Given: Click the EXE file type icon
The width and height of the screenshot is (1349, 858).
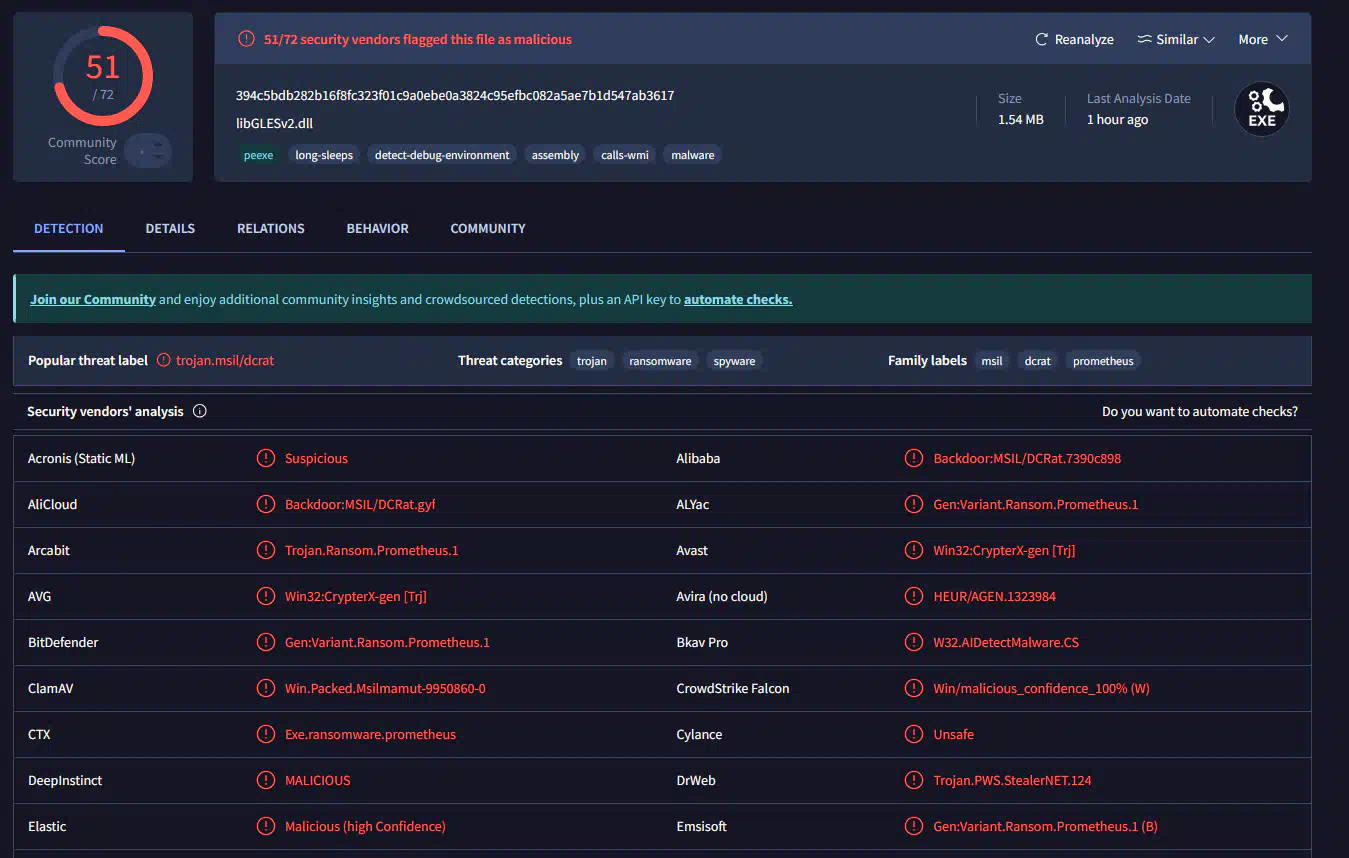Looking at the screenshot, I should click(x=1261, y=109).
